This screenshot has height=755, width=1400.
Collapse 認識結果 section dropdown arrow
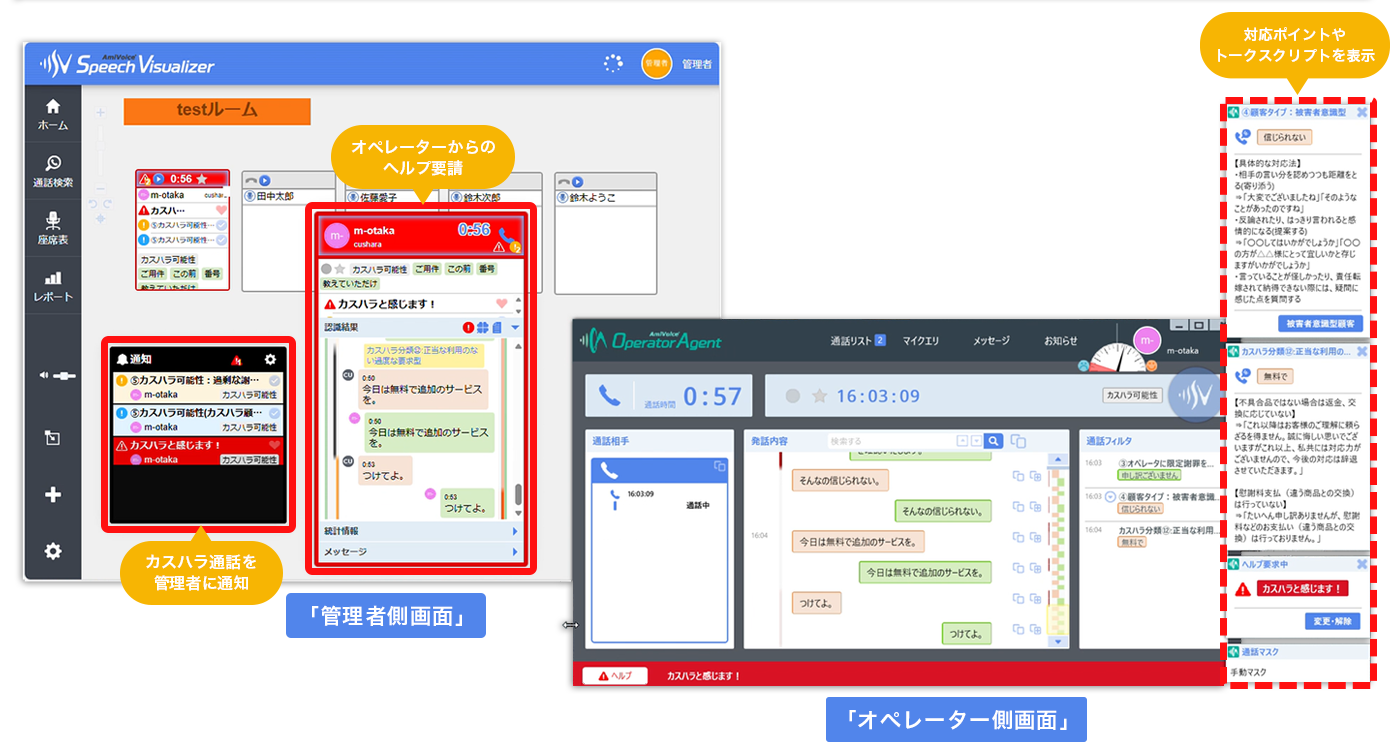(x=515, y=327)
